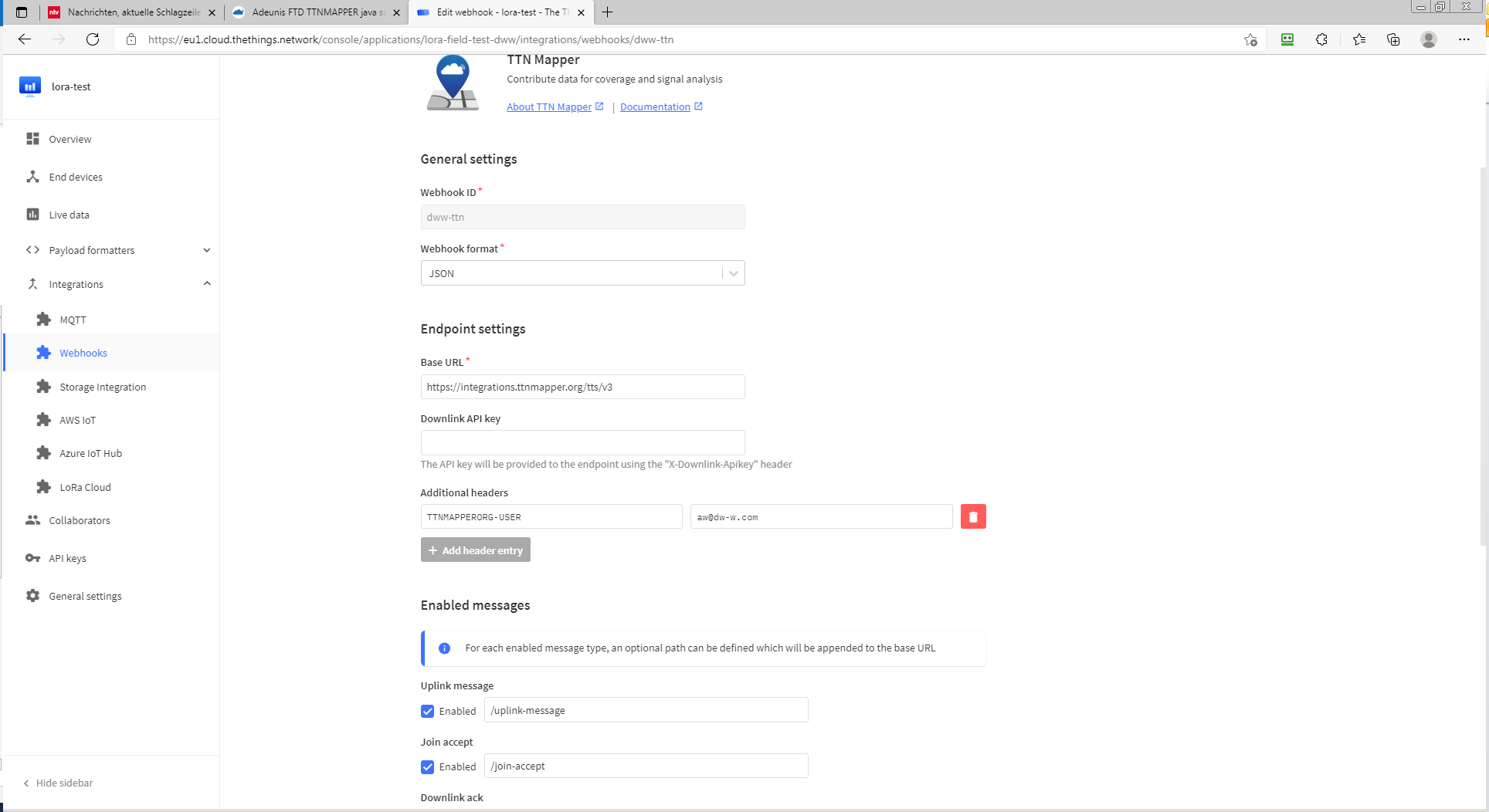
Task: Click the Azure IoT Hub puzzle icon
Action: click(x=44, y=452)
